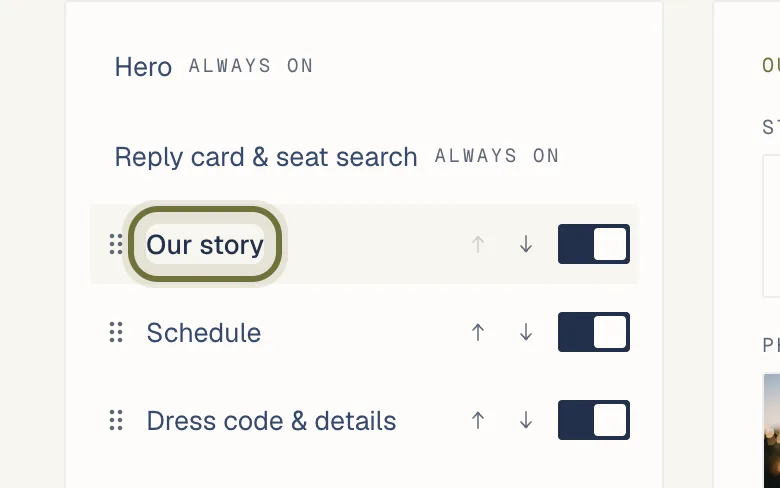Click the ALWAYS ON badge beside Hero

251,66
